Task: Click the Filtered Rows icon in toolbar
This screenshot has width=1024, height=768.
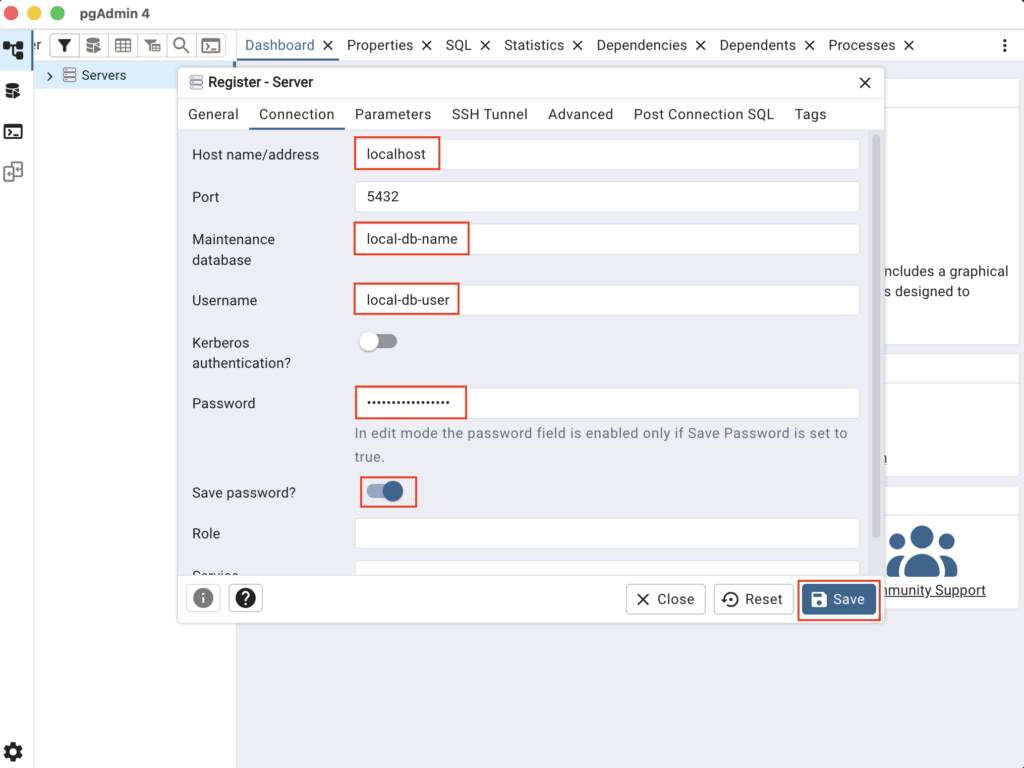Action: (x=152, y=45)
